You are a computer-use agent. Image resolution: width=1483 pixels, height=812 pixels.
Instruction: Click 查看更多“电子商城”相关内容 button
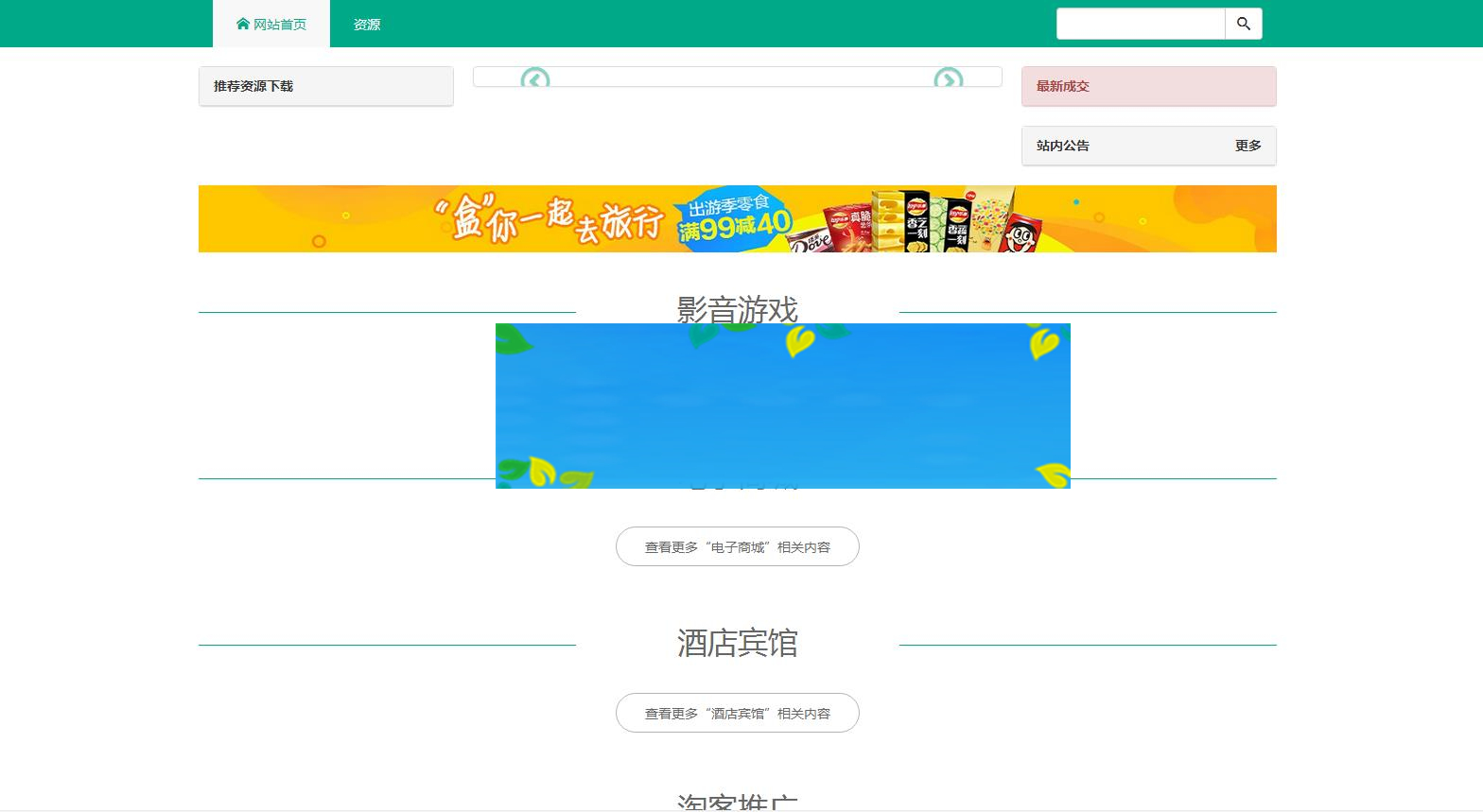[737, 546]
